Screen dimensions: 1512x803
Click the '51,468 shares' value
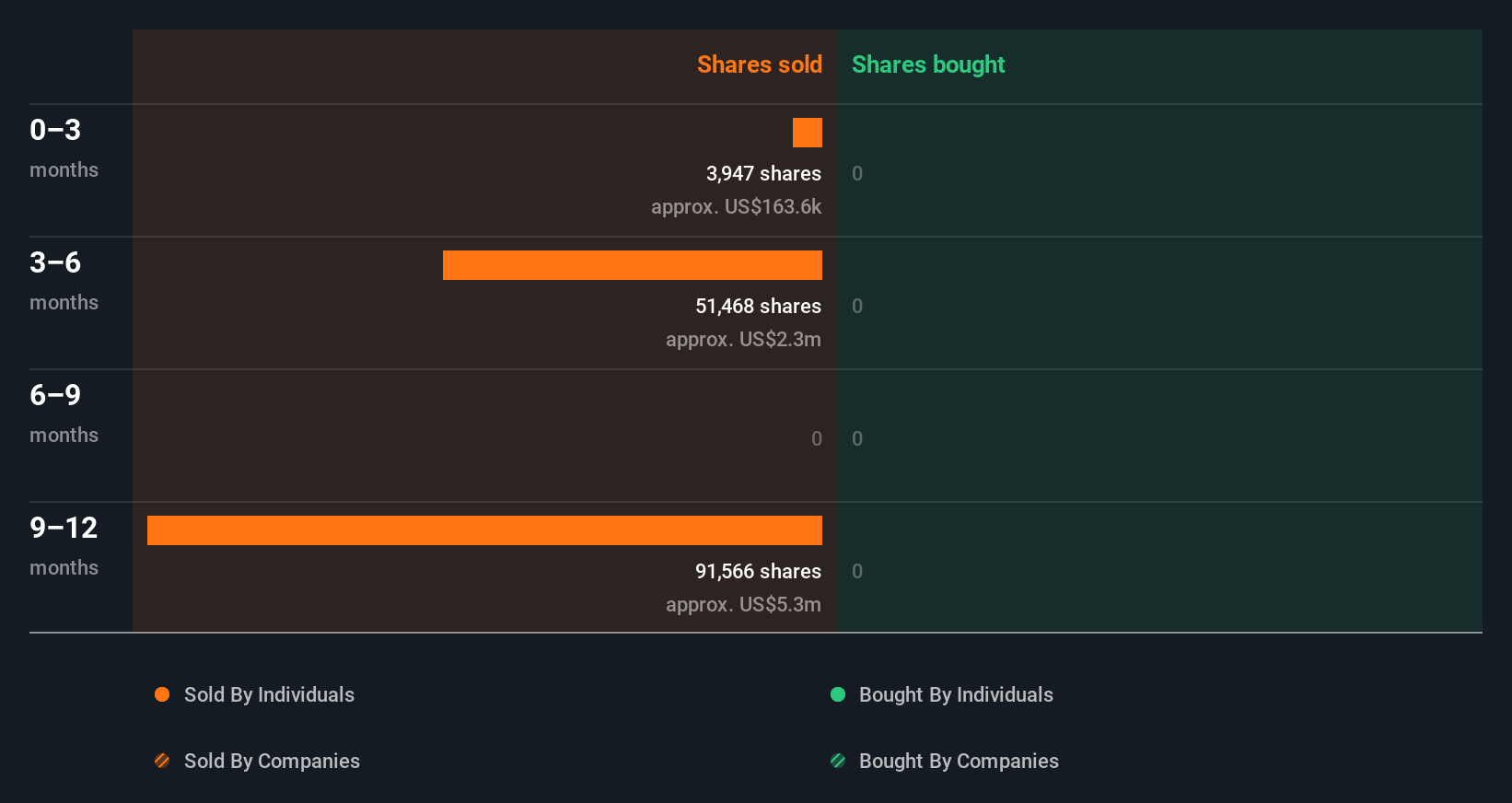[x=758, y=306]
